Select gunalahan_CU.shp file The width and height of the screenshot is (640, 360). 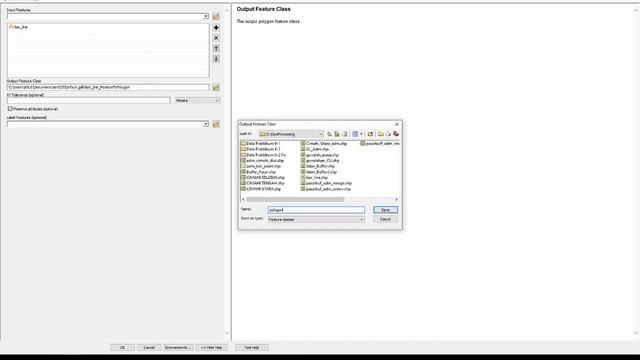click(320, 161)
